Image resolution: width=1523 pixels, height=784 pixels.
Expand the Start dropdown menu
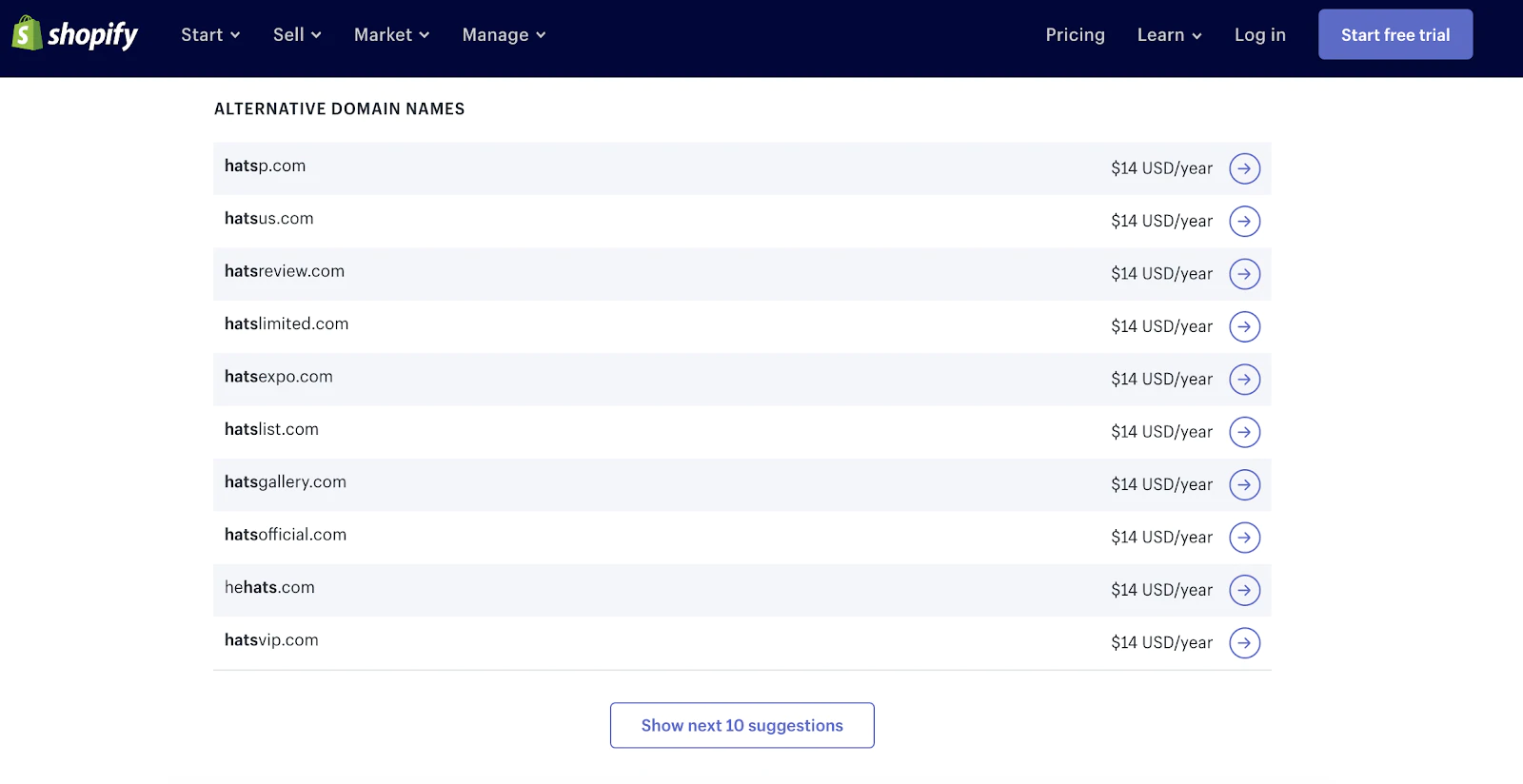(210, 35)
